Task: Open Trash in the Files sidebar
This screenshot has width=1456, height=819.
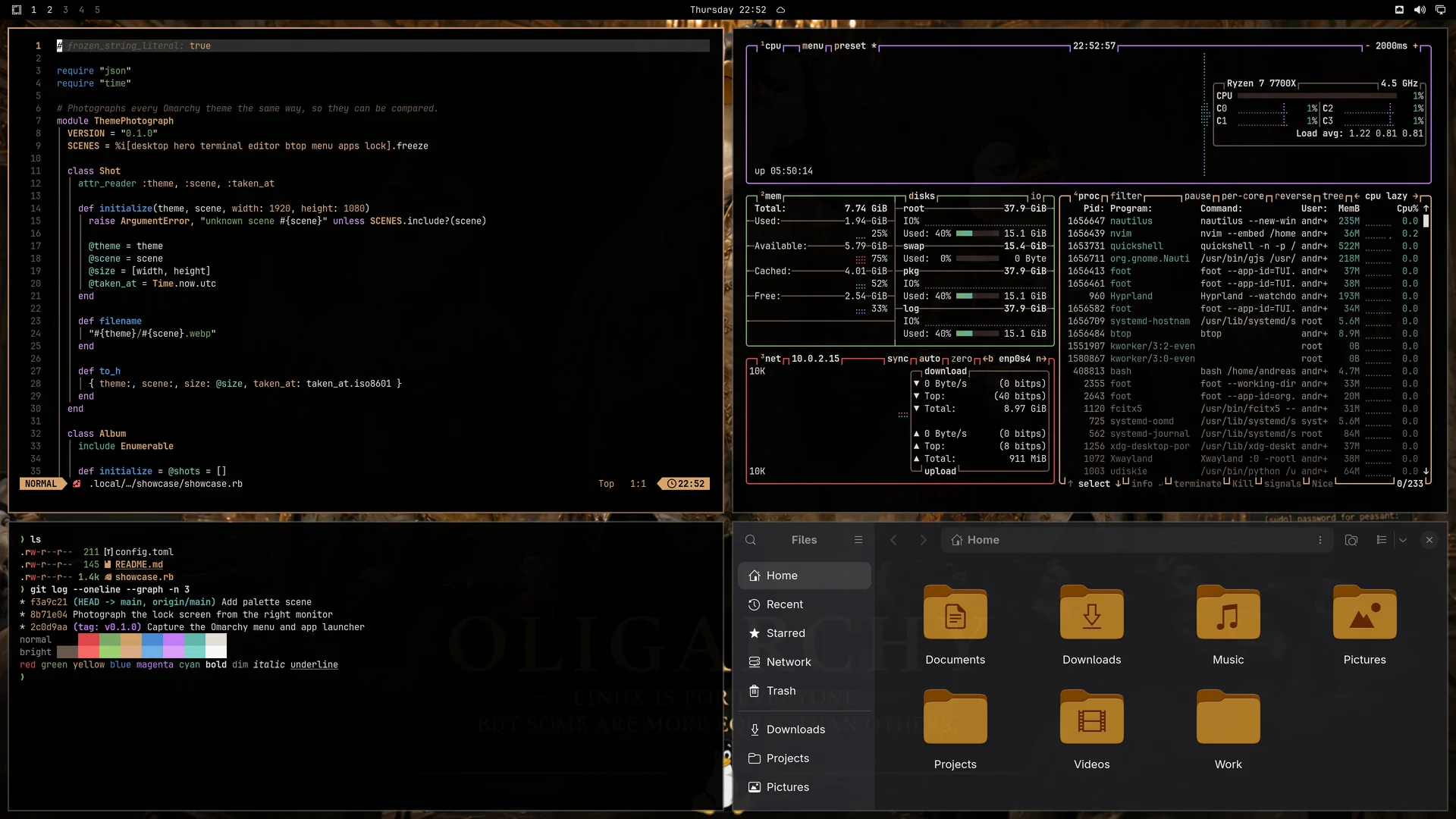Action: click(x=805, y=691)
